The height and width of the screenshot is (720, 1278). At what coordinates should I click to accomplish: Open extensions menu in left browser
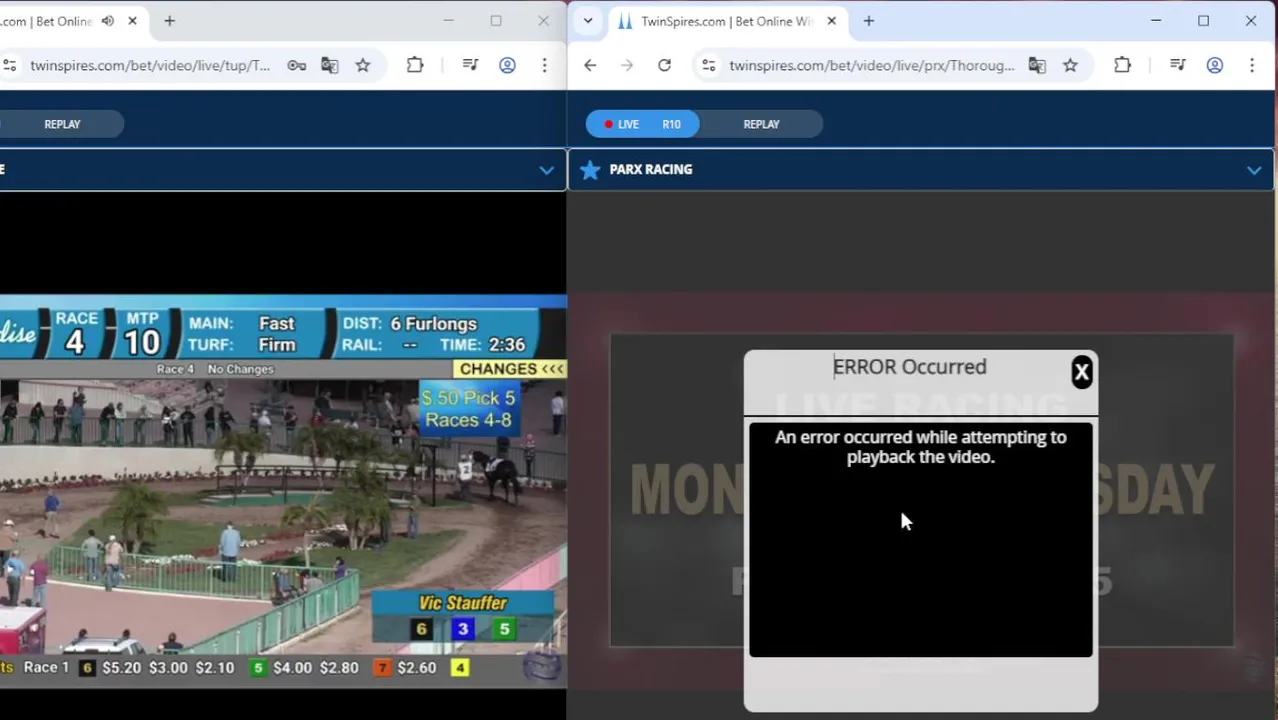pyautogui.click(x=415, y=65)
